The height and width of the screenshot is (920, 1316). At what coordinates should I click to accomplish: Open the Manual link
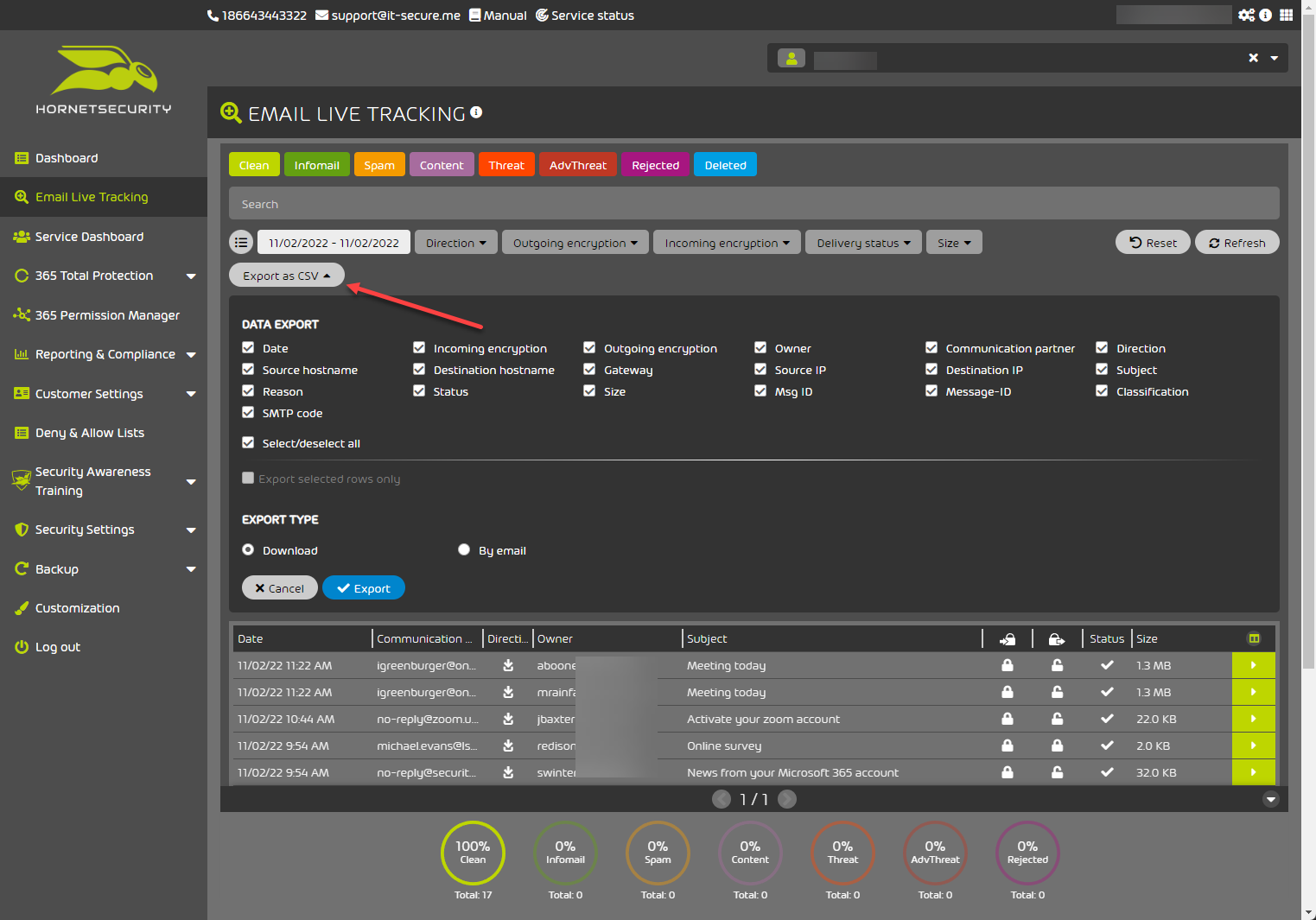pos(498,15)
